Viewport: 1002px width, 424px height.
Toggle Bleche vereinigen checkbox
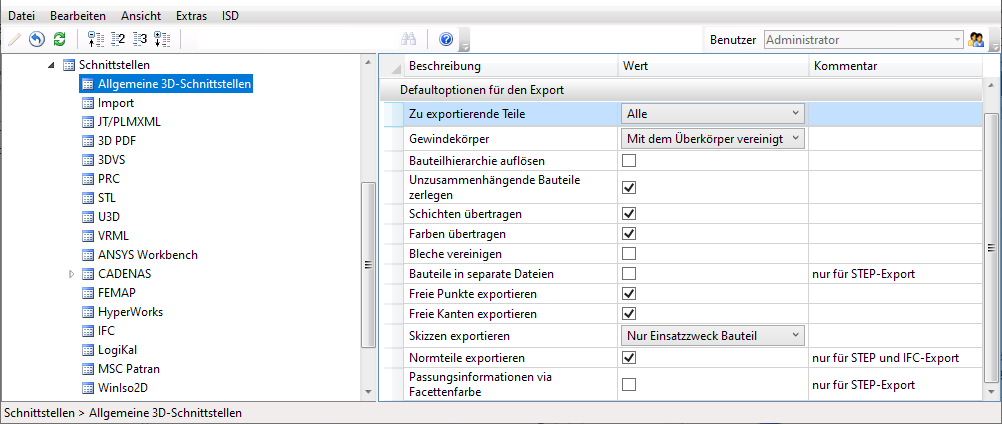(x=629, y=254)
